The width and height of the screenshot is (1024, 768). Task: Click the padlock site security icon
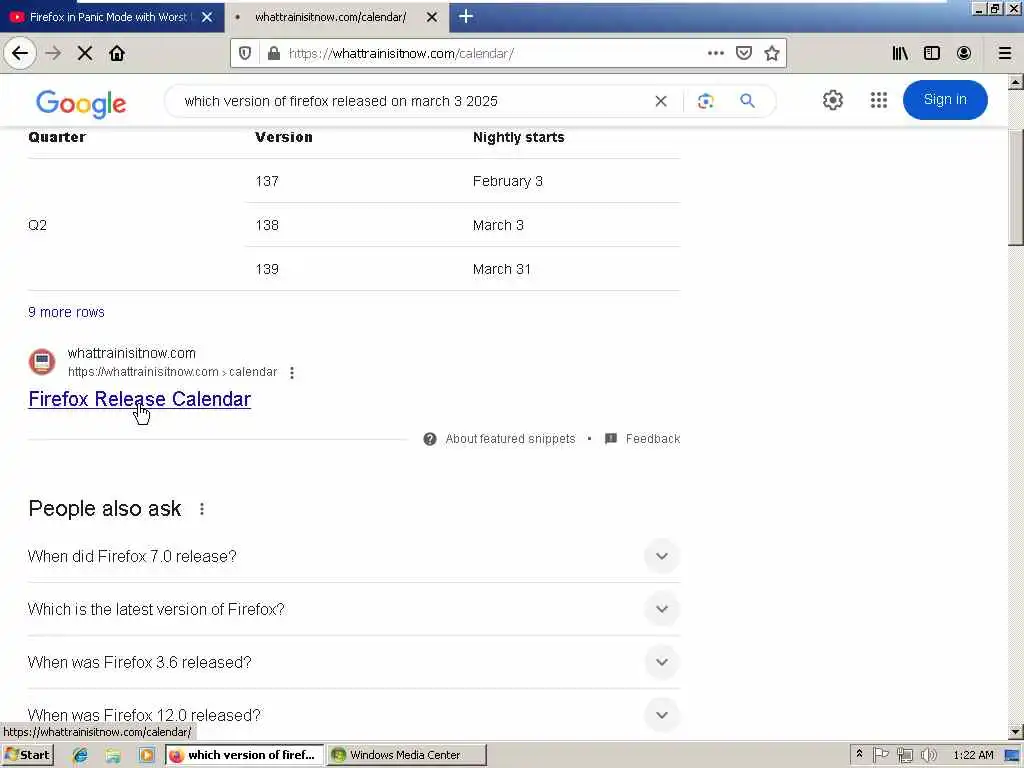[274, 53]
